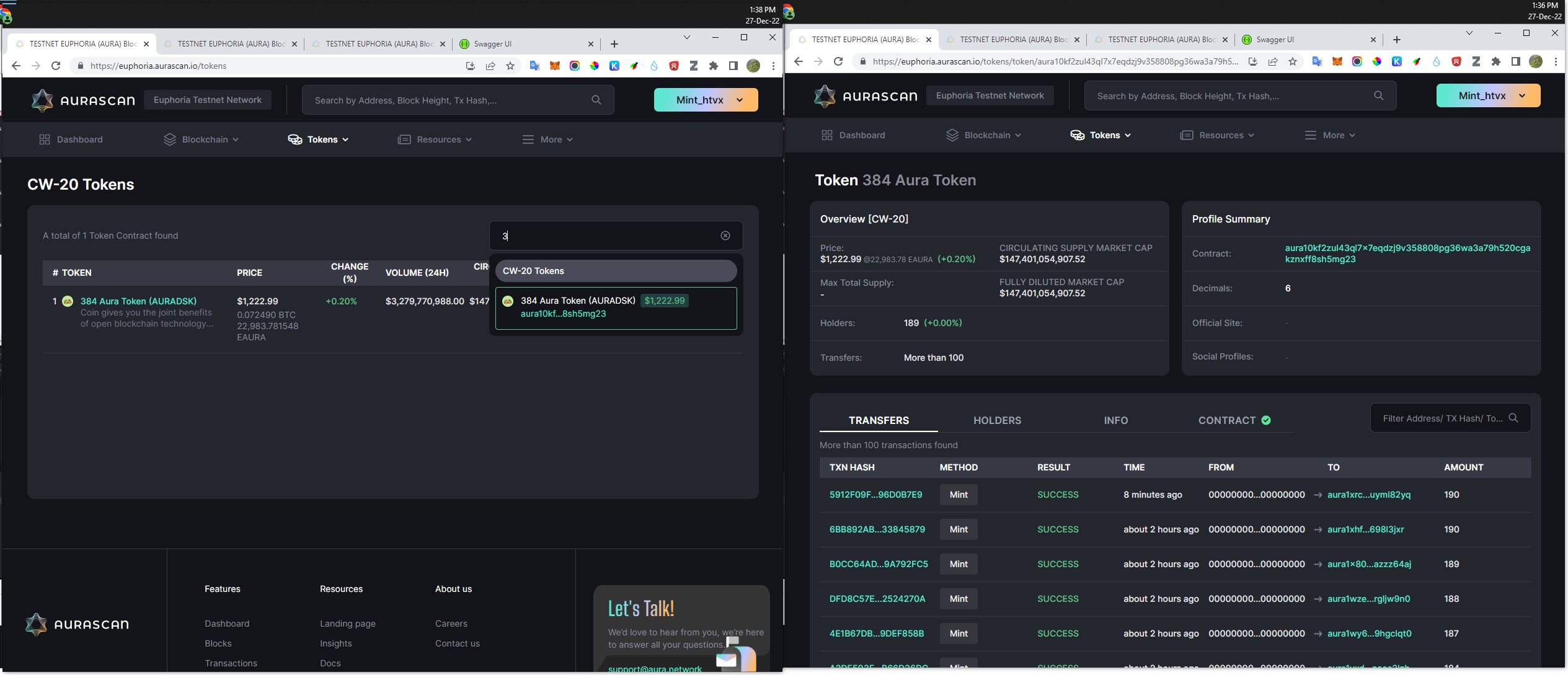Open MetaMask fox extension in right browser
1568x675 pixels.
[1337, 61]
